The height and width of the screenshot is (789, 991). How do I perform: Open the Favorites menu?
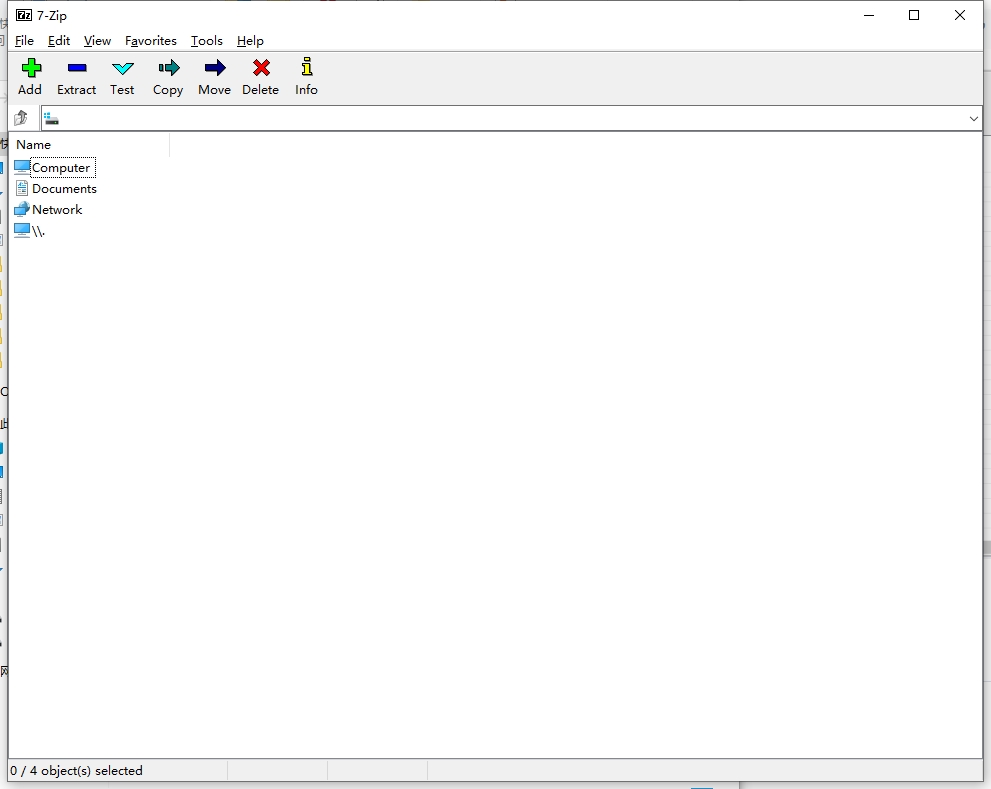click(150, 40)
